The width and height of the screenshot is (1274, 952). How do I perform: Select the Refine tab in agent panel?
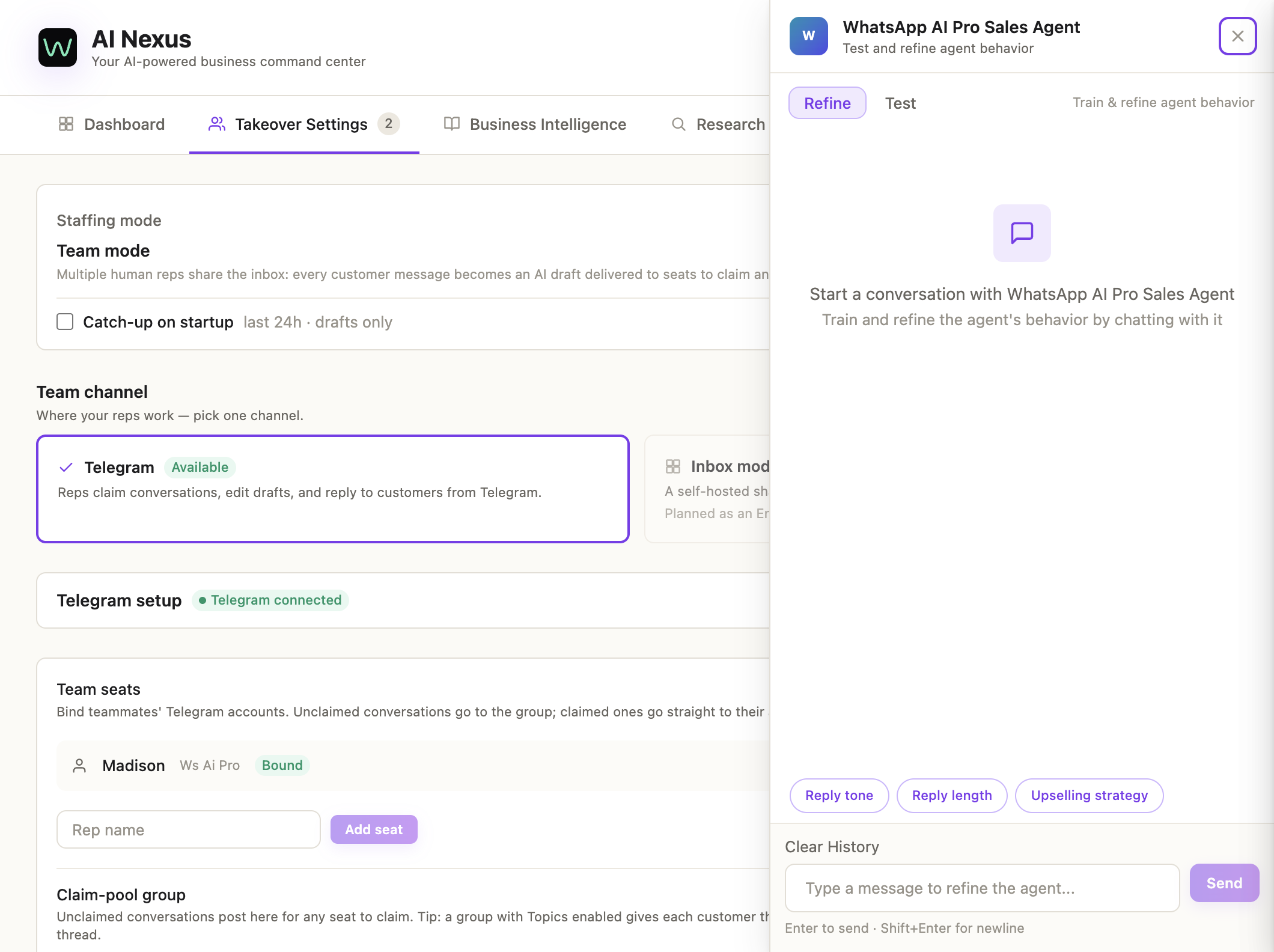tap(827, 103)
